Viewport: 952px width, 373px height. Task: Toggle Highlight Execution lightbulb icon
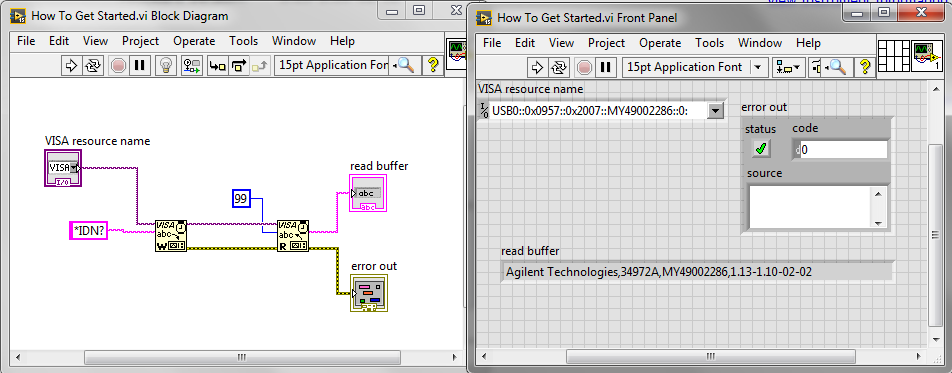(165, 65)
